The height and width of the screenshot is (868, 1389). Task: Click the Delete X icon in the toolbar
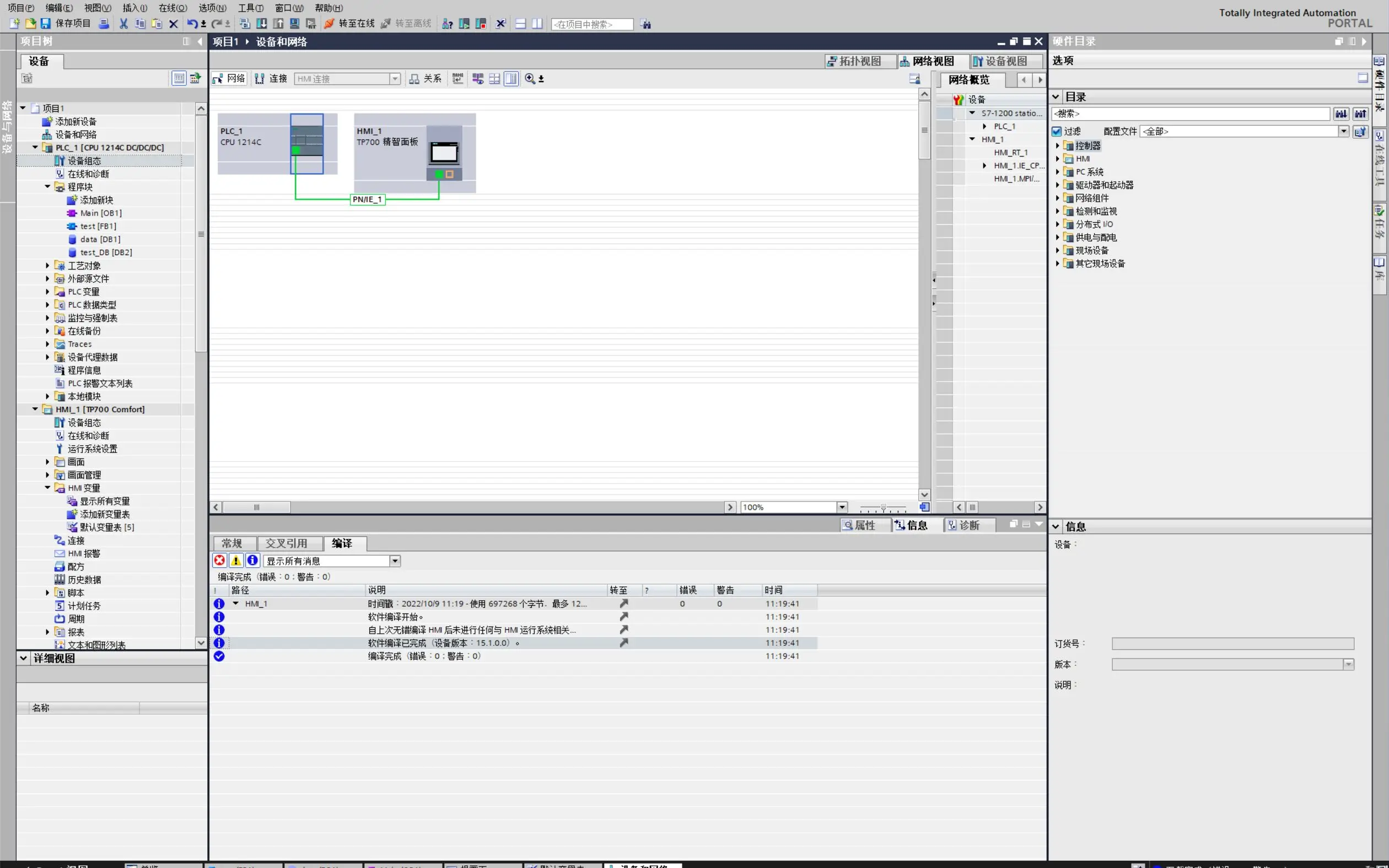(173, 24)
